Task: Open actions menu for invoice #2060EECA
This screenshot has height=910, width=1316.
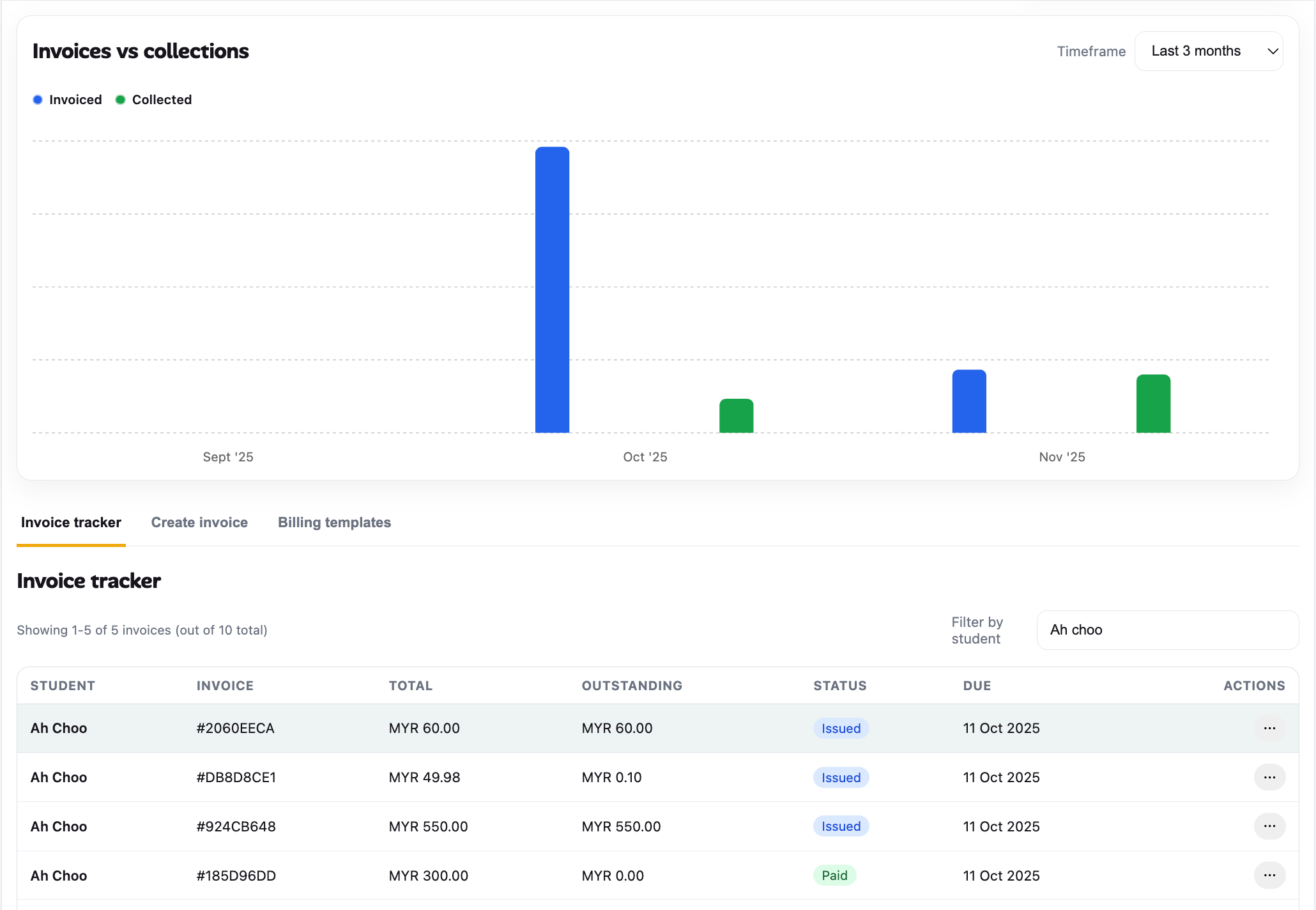Action: pos(1269,728)
